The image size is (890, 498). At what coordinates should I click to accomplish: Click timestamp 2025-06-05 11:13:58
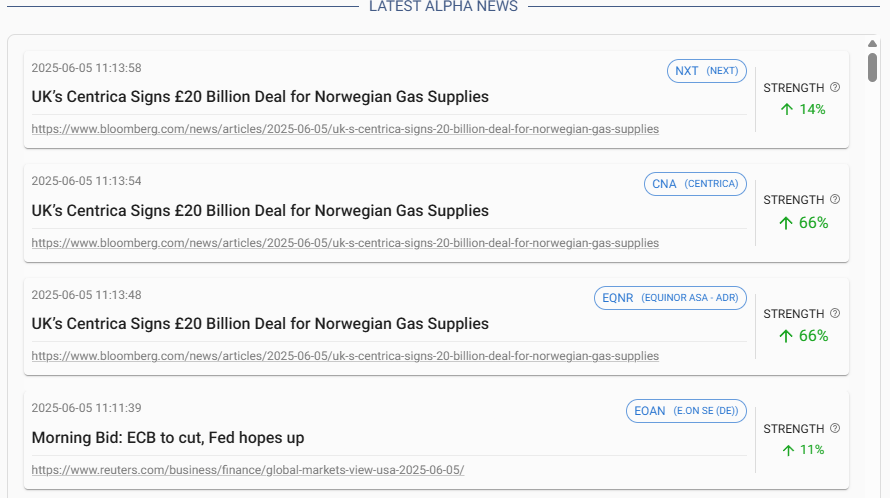[86, 68]
